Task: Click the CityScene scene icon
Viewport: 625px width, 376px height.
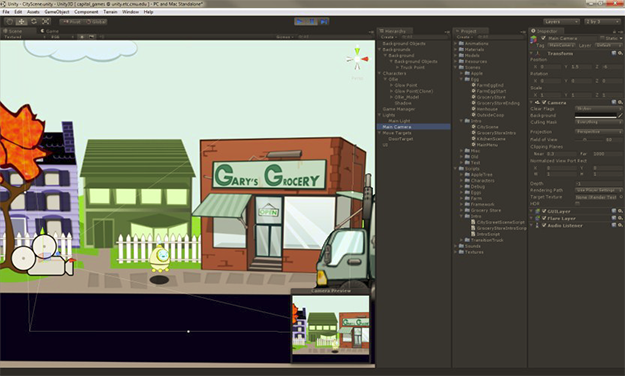Action: 474,127
